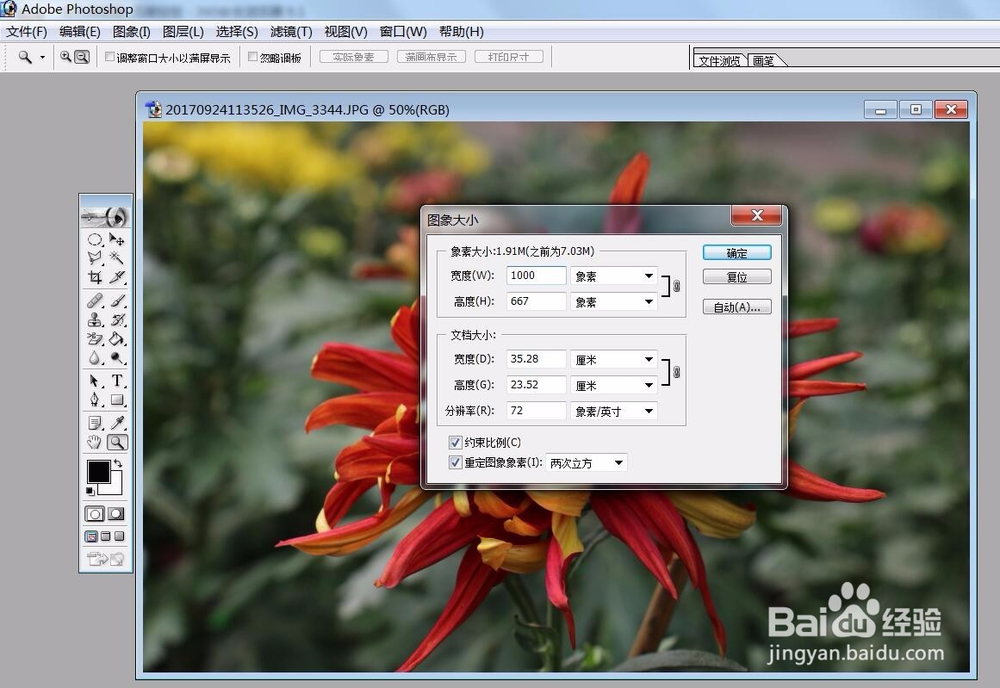Click the pixel width field showing 1000
The height and width of the screenshot is (688, 1000).
tap(536, 275)
